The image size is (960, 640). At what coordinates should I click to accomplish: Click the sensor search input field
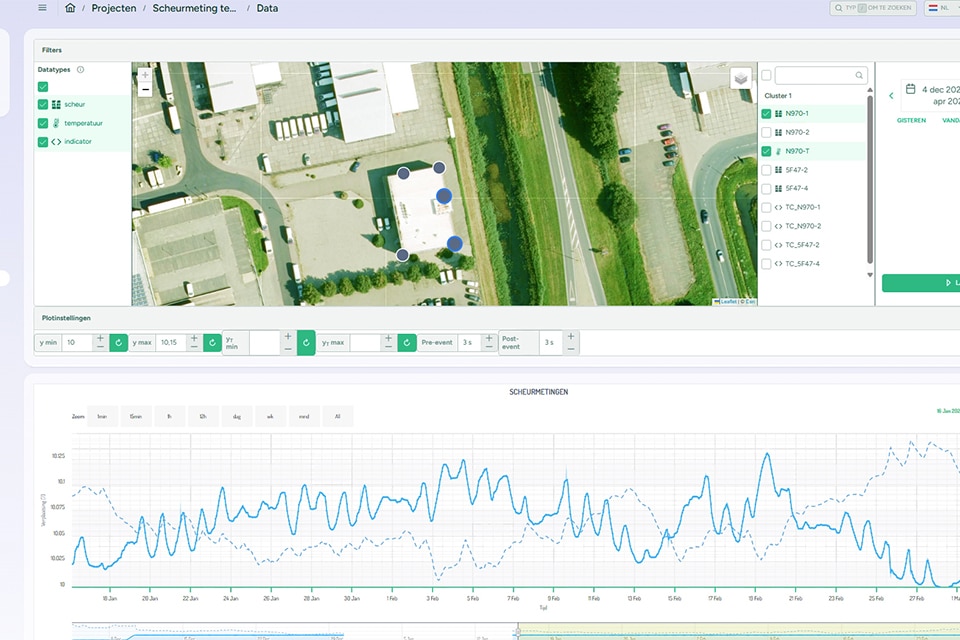pyautogui.click(x=821, y=75)
